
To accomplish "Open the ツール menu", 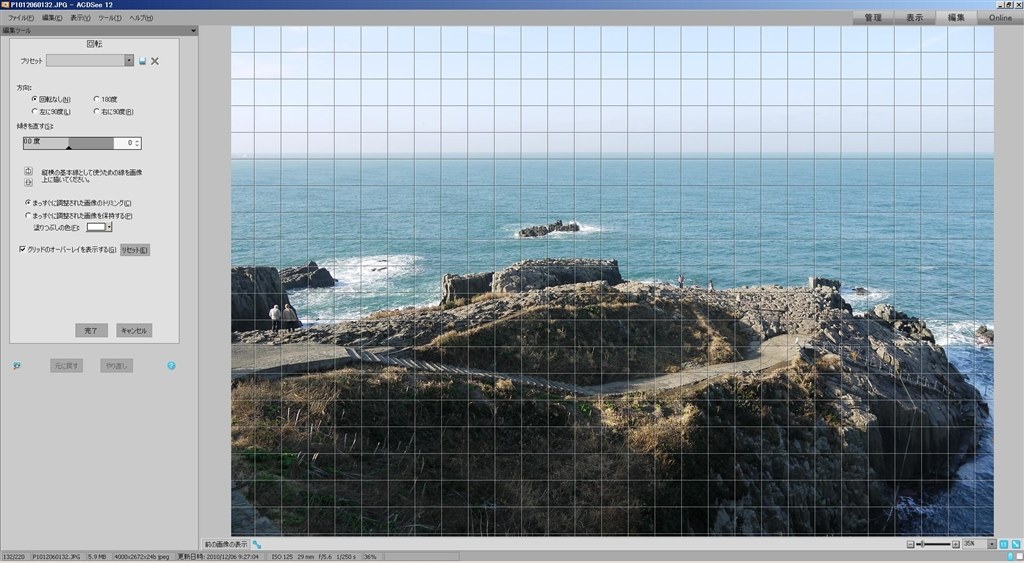I will (x=110, y=18).
